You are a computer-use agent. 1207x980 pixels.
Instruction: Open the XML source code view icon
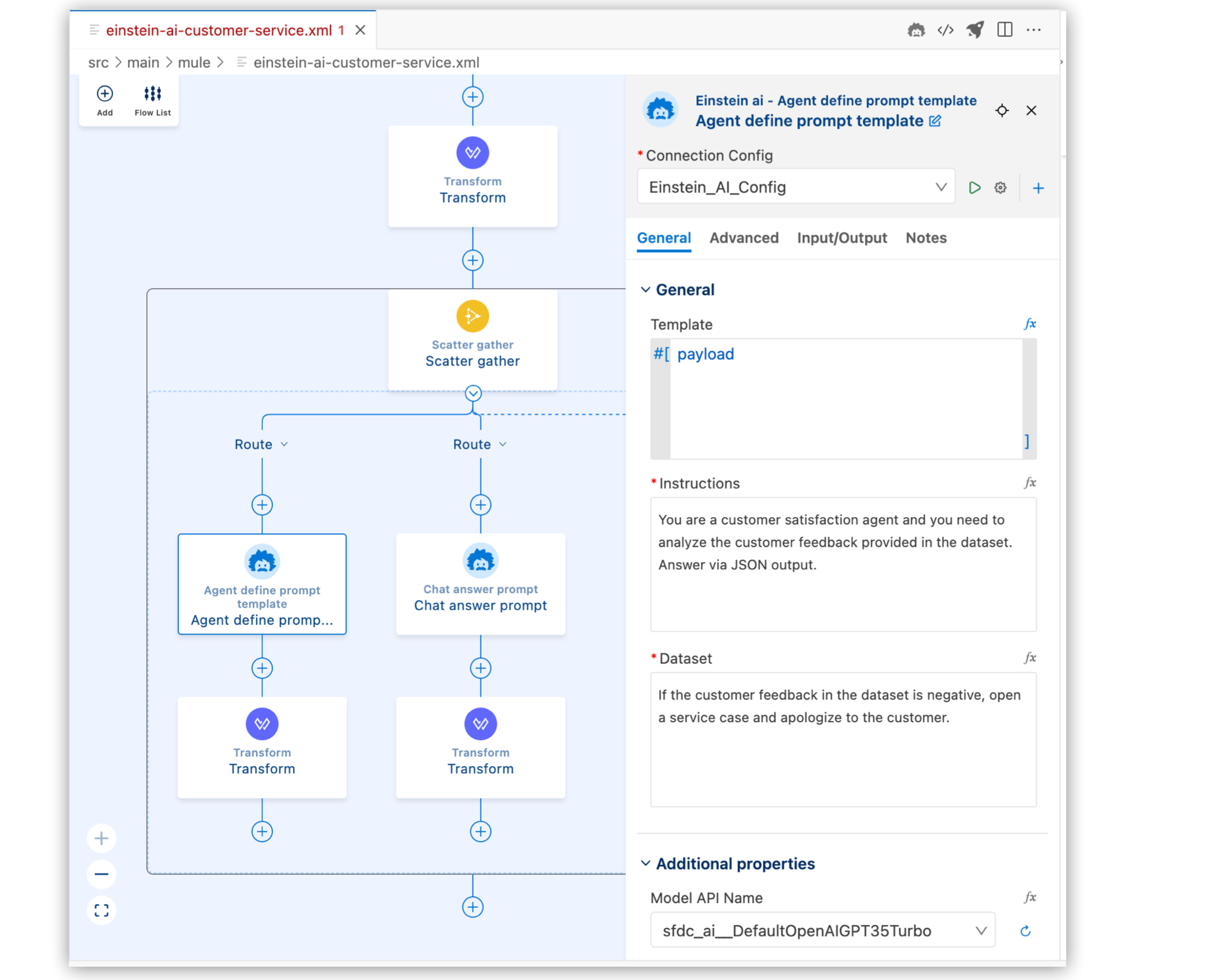click(x=946, y=30)
